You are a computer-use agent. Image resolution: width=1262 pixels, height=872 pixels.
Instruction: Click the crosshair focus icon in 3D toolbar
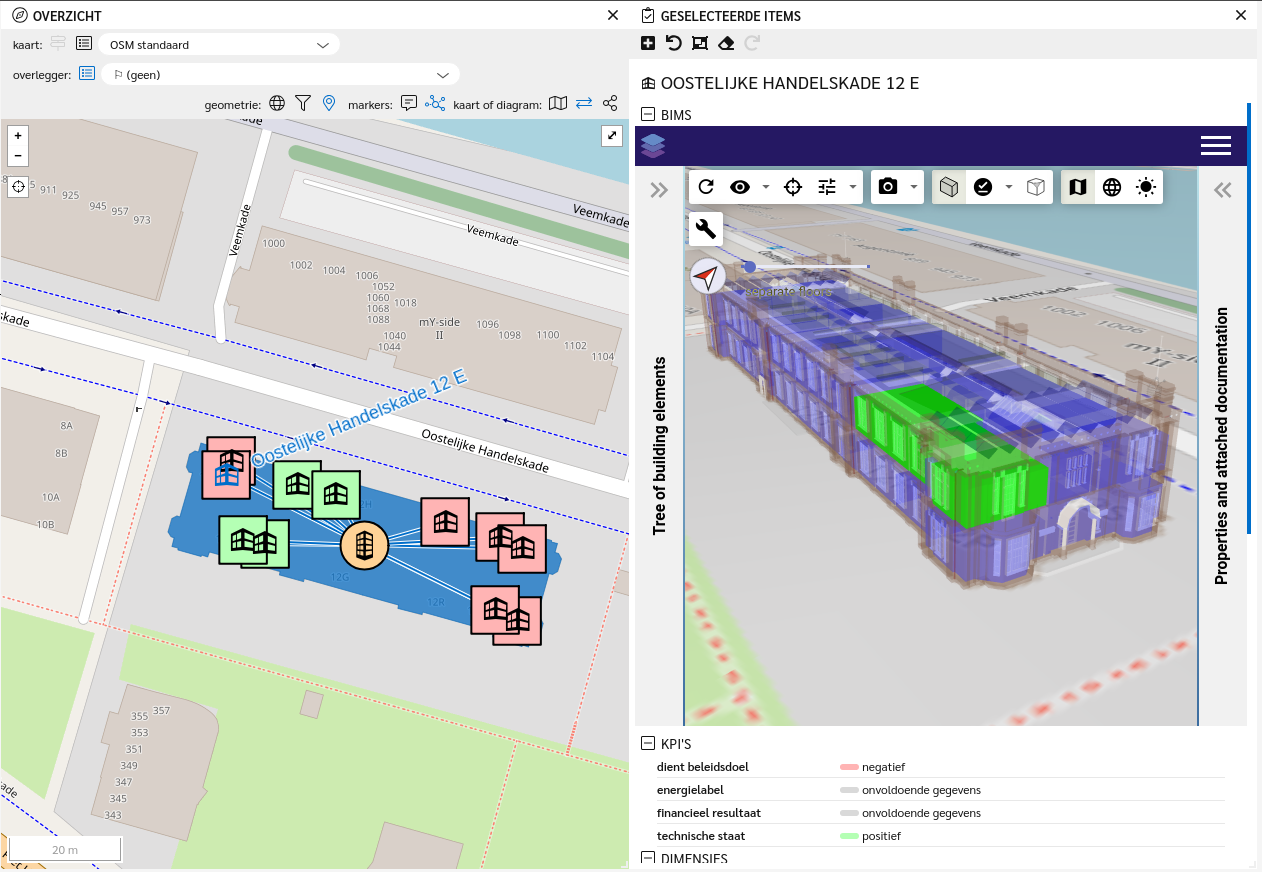793,187
